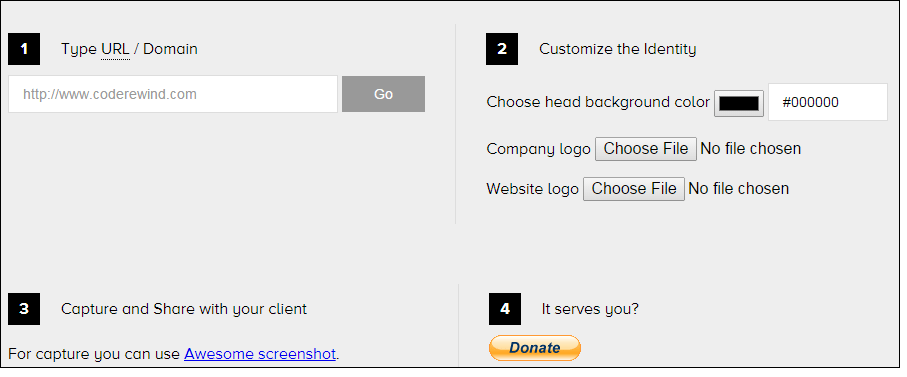Click the #000000 hex color field
This screenshot has height=377, width=907.
828,102
